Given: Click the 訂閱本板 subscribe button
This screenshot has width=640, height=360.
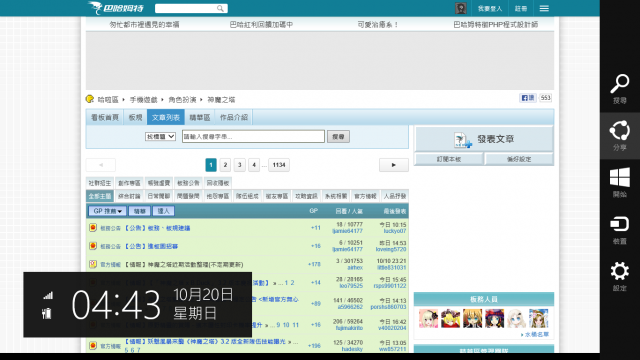Looking at the screenshot, I should pyautogui.click(x=449, y=159).
